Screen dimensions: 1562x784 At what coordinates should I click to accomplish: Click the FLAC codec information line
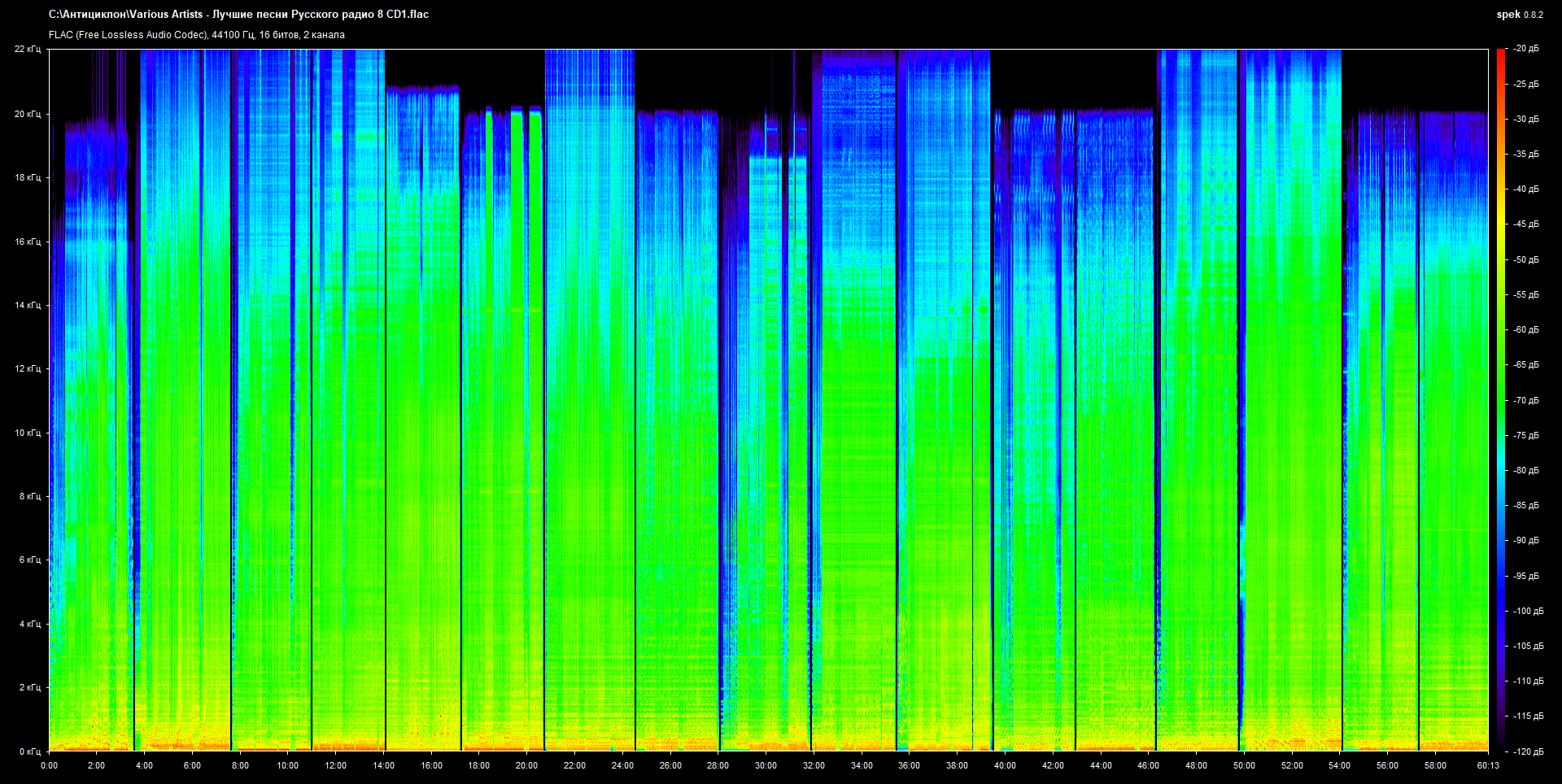pos(197,35)
